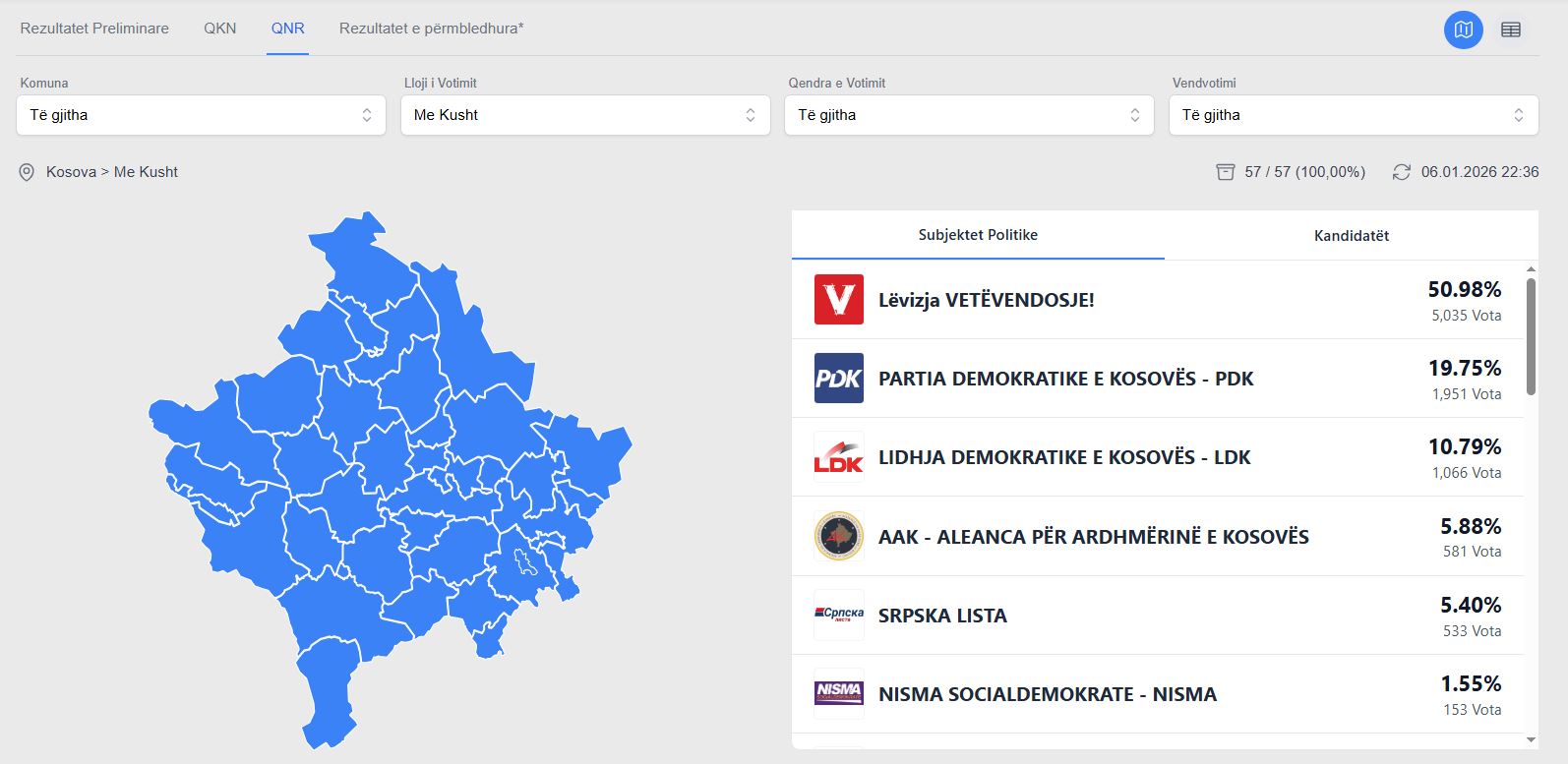Image resolution: width=1568 pixels, height=764 pixels.
Task: Click the party list scrollbar down arrow
Action: pyautogui.click(x=1531, y=739)
